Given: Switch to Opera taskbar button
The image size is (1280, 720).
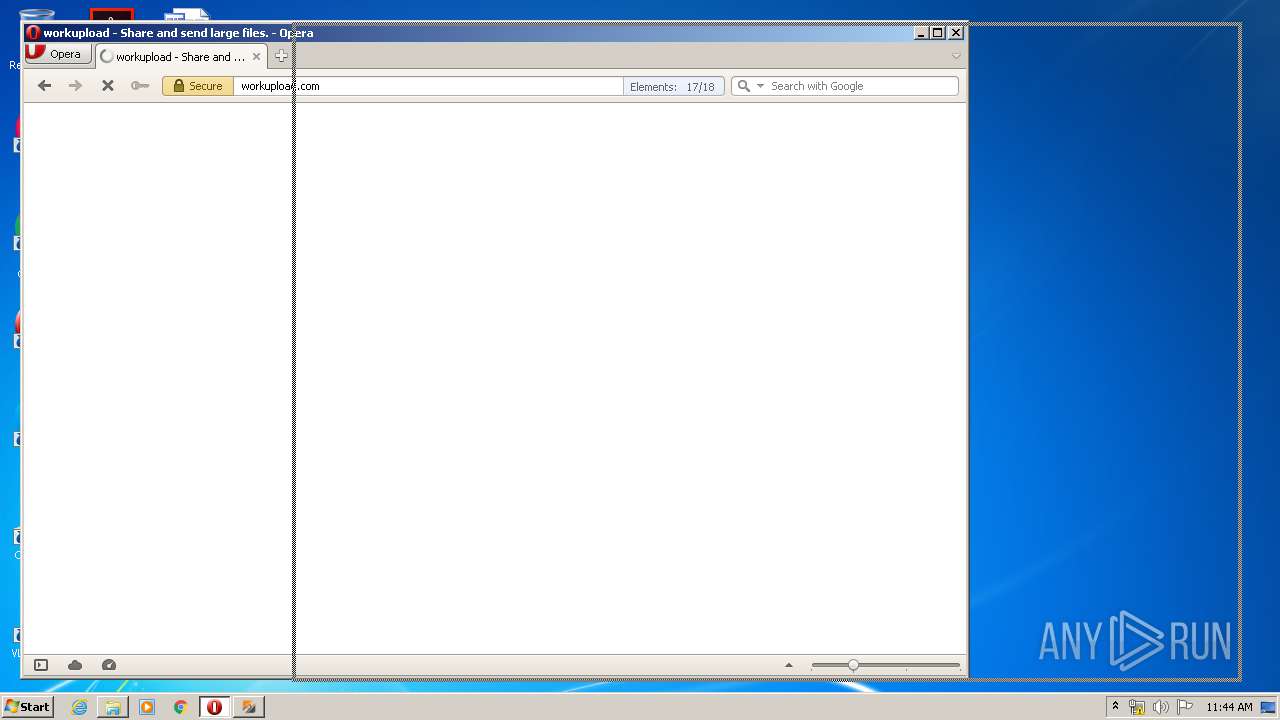Looking at the screenshot, I should click(x=214, y=707).
